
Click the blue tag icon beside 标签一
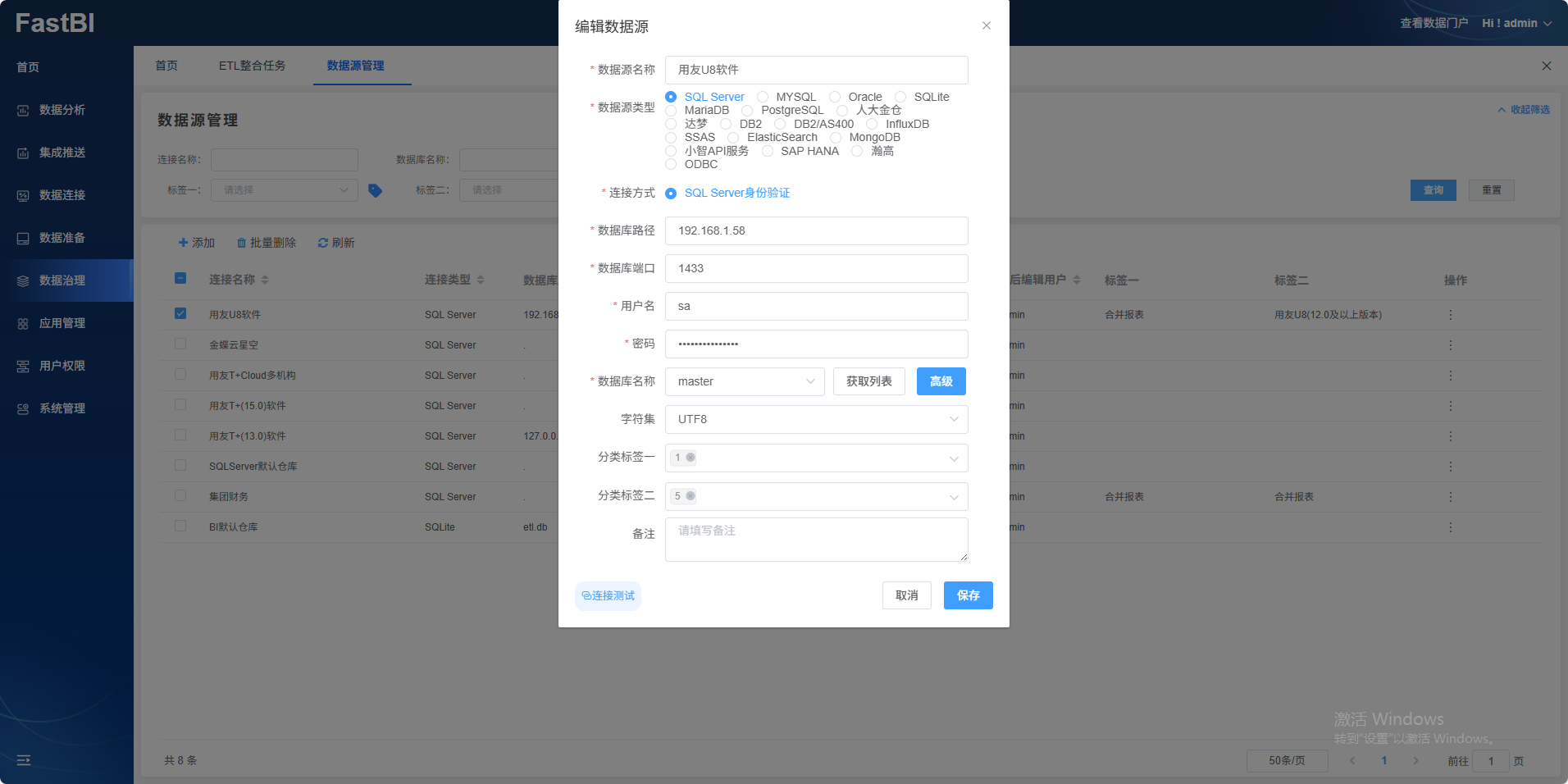(375, 190)
